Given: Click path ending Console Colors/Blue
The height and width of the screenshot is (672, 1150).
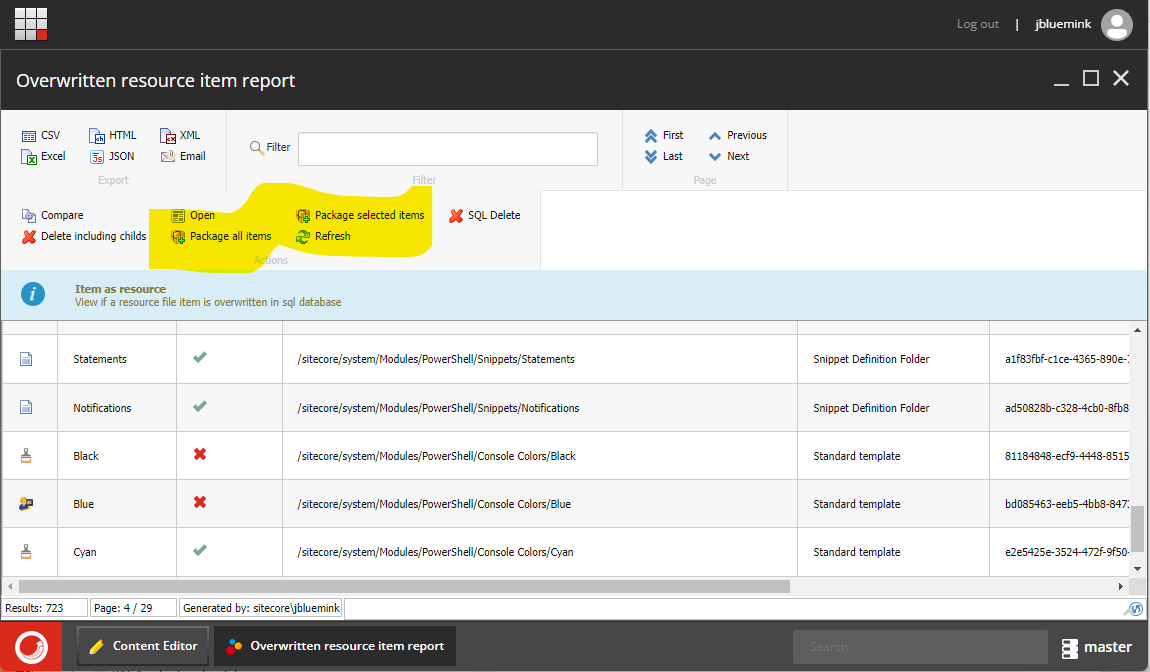Looking at the screenshot, I should click(x=433, y=505).
